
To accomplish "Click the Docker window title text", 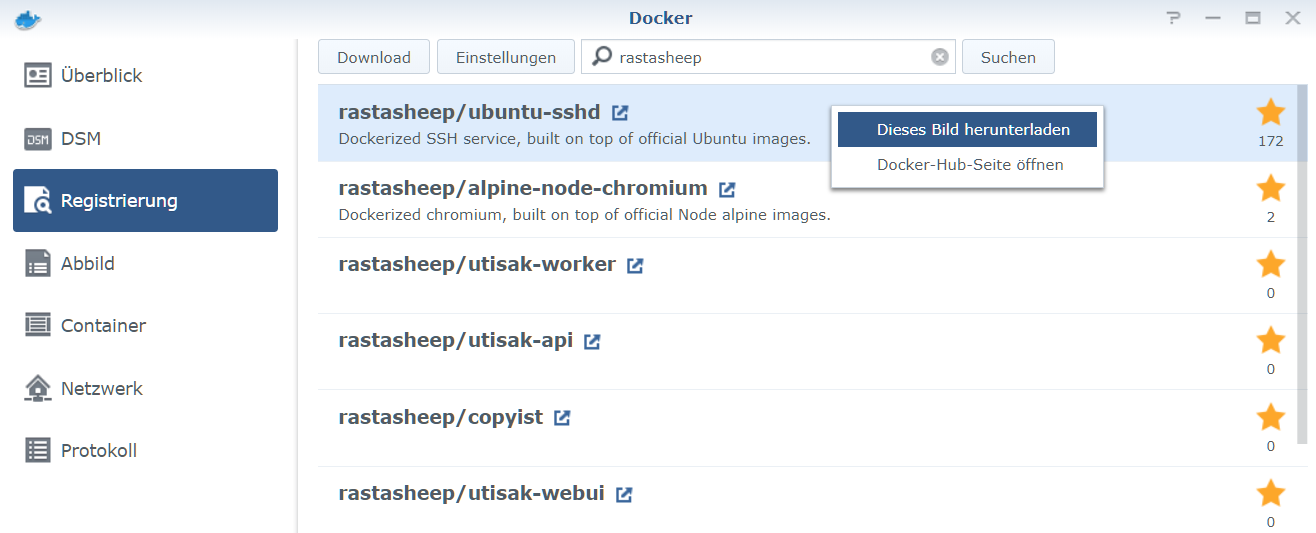I will (661, 18).
